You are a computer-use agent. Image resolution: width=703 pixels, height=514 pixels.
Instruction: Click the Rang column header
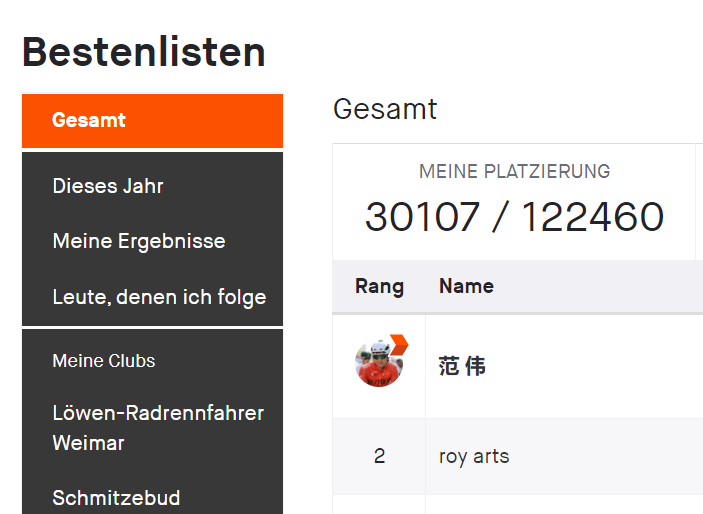point(379,286)
